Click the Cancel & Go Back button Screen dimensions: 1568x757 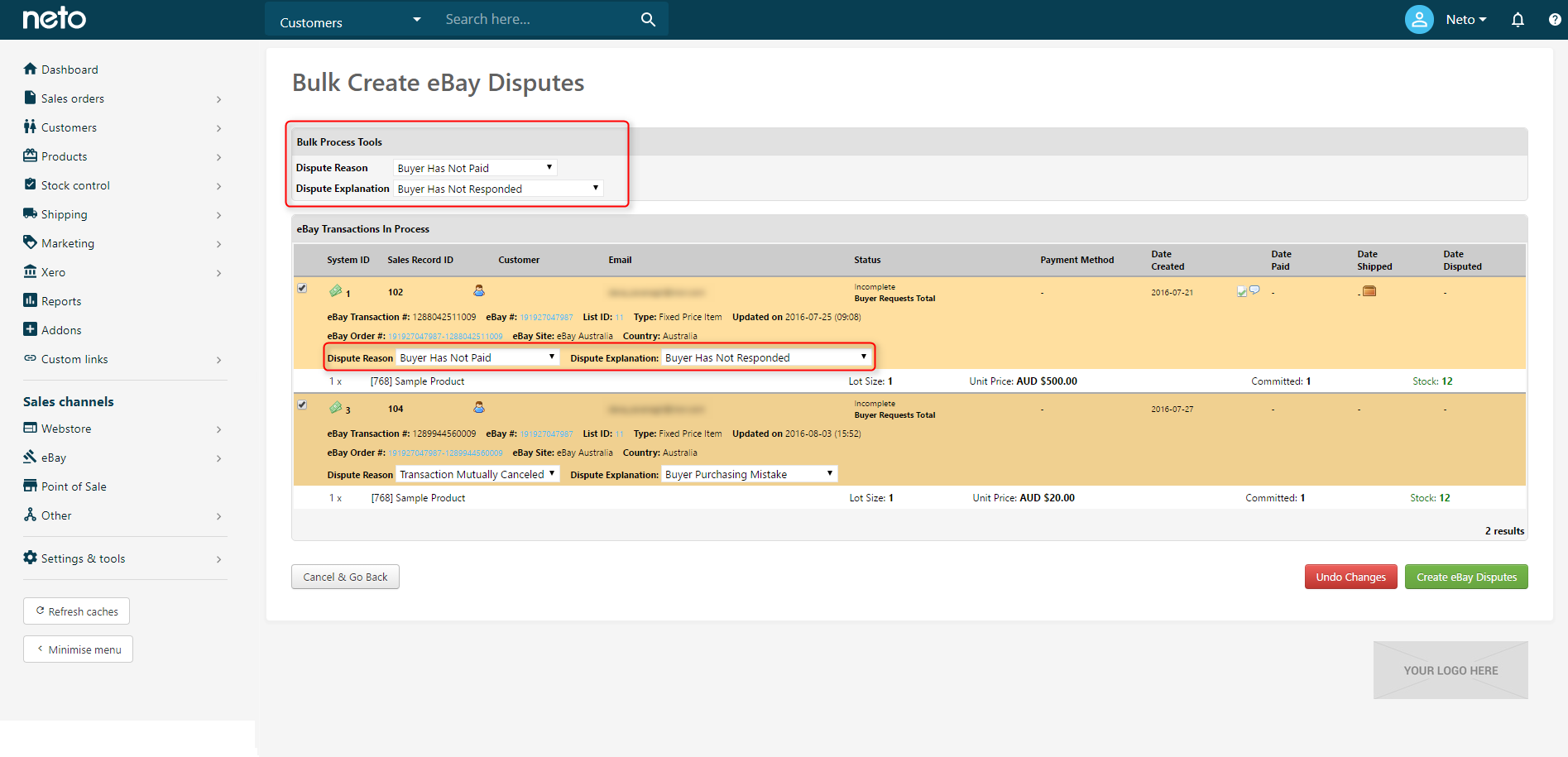[345, 577]
